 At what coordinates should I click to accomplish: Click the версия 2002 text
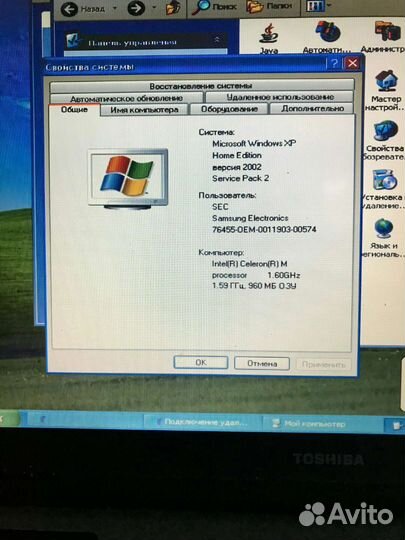tap(237, 167)
